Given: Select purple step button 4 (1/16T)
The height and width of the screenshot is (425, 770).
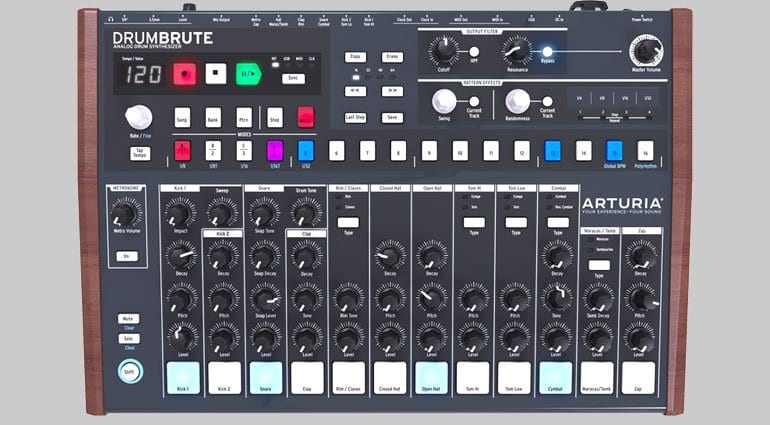Looking at the screenshot, I should pos(275,151).
